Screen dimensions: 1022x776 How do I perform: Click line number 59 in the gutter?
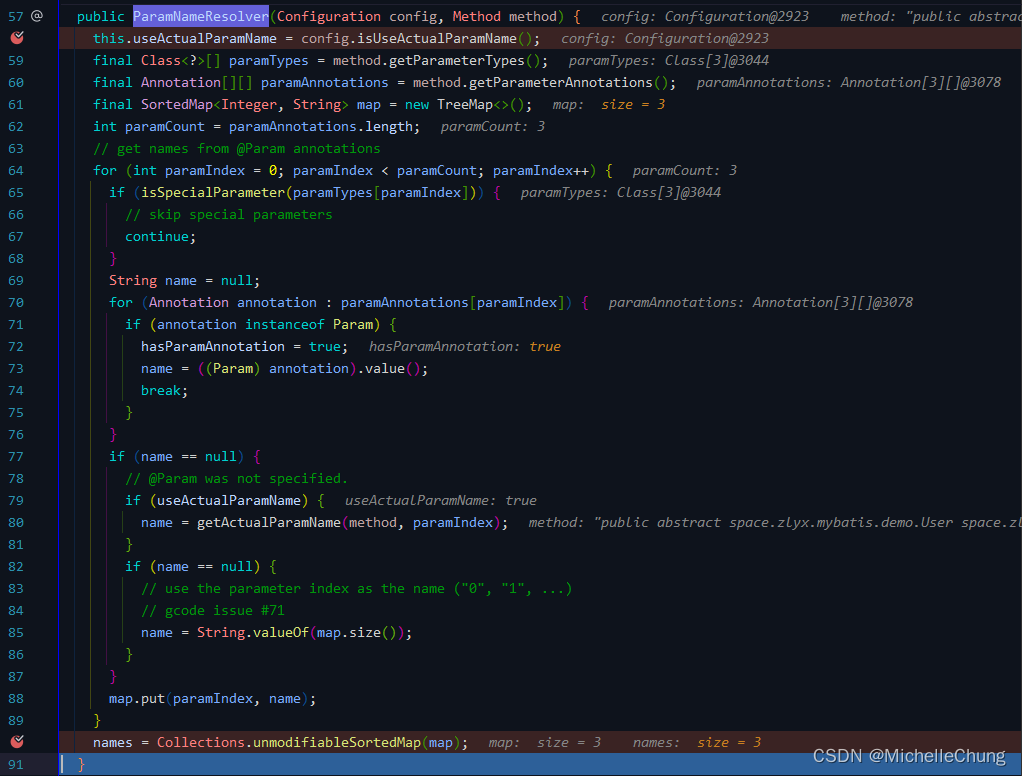point(16,61)
